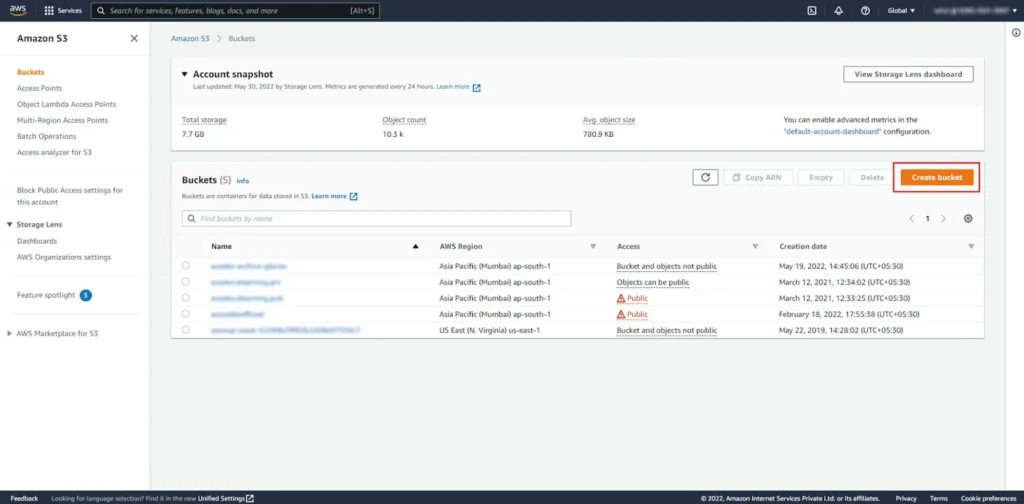Screen dimensions: 1024x504
Task: Collapse the Account snapshot section
Action: (x=184, y=74)
